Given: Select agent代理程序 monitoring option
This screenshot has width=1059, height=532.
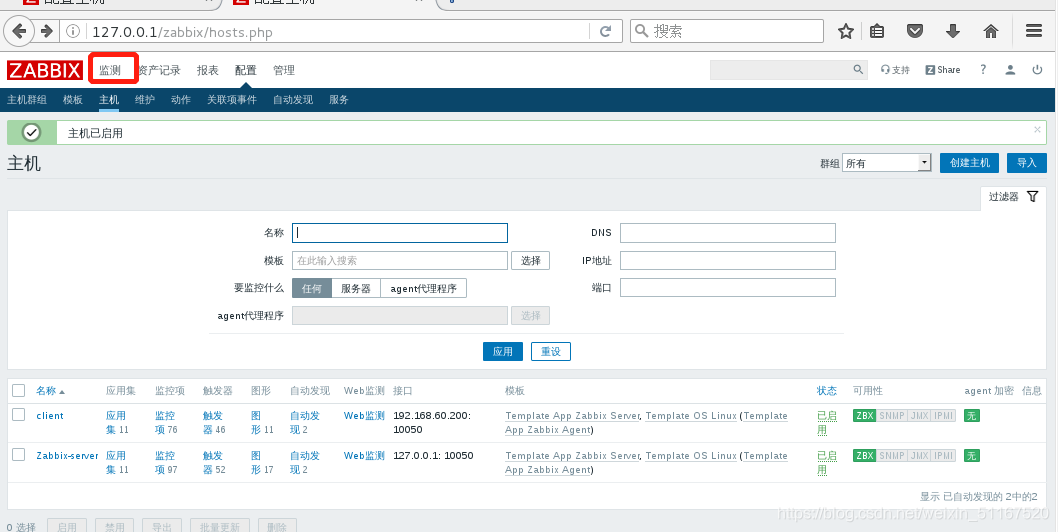Looking at the screenshot, I should 423,288.
